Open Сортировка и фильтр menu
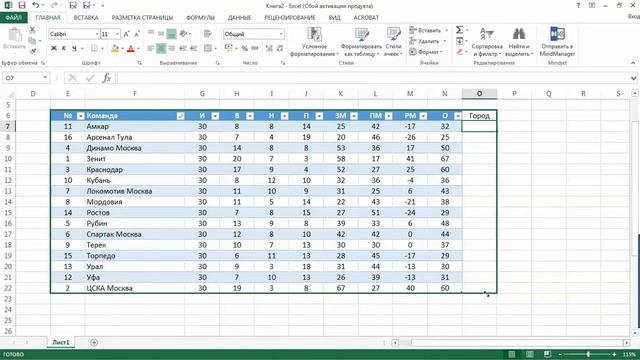Screen dimensions: 640x360 pyautogui.click(x=487, y=42)
